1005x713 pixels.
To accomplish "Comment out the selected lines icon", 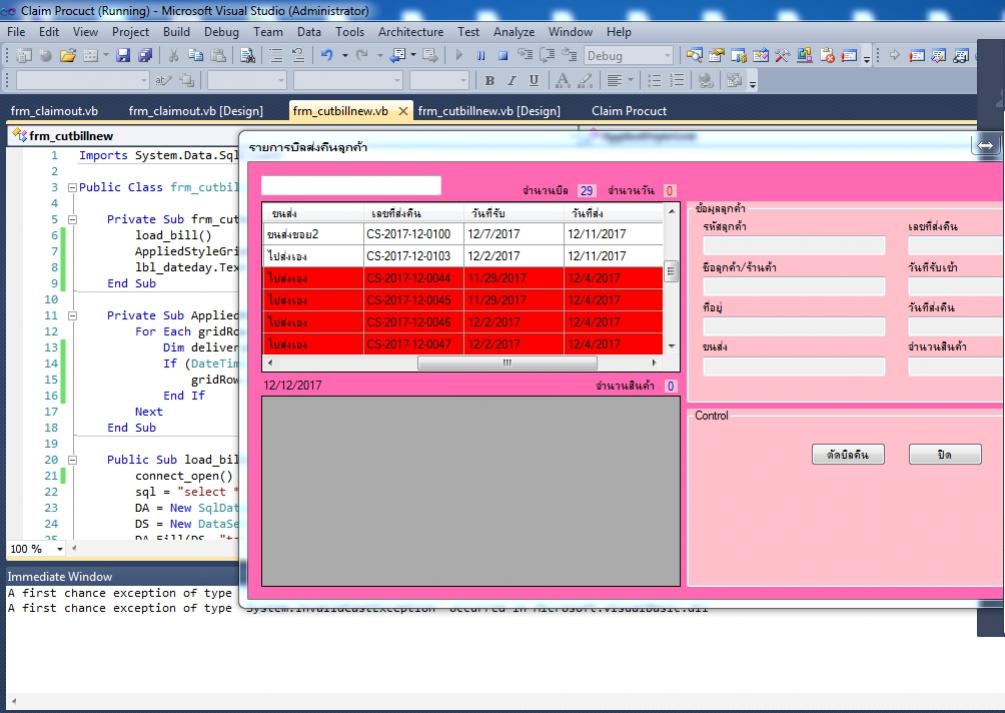I will [276, 56].
